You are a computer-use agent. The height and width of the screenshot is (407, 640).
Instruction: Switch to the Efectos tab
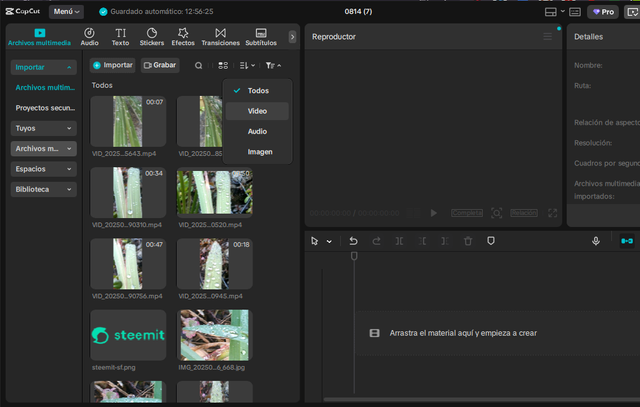coord(183,37)
